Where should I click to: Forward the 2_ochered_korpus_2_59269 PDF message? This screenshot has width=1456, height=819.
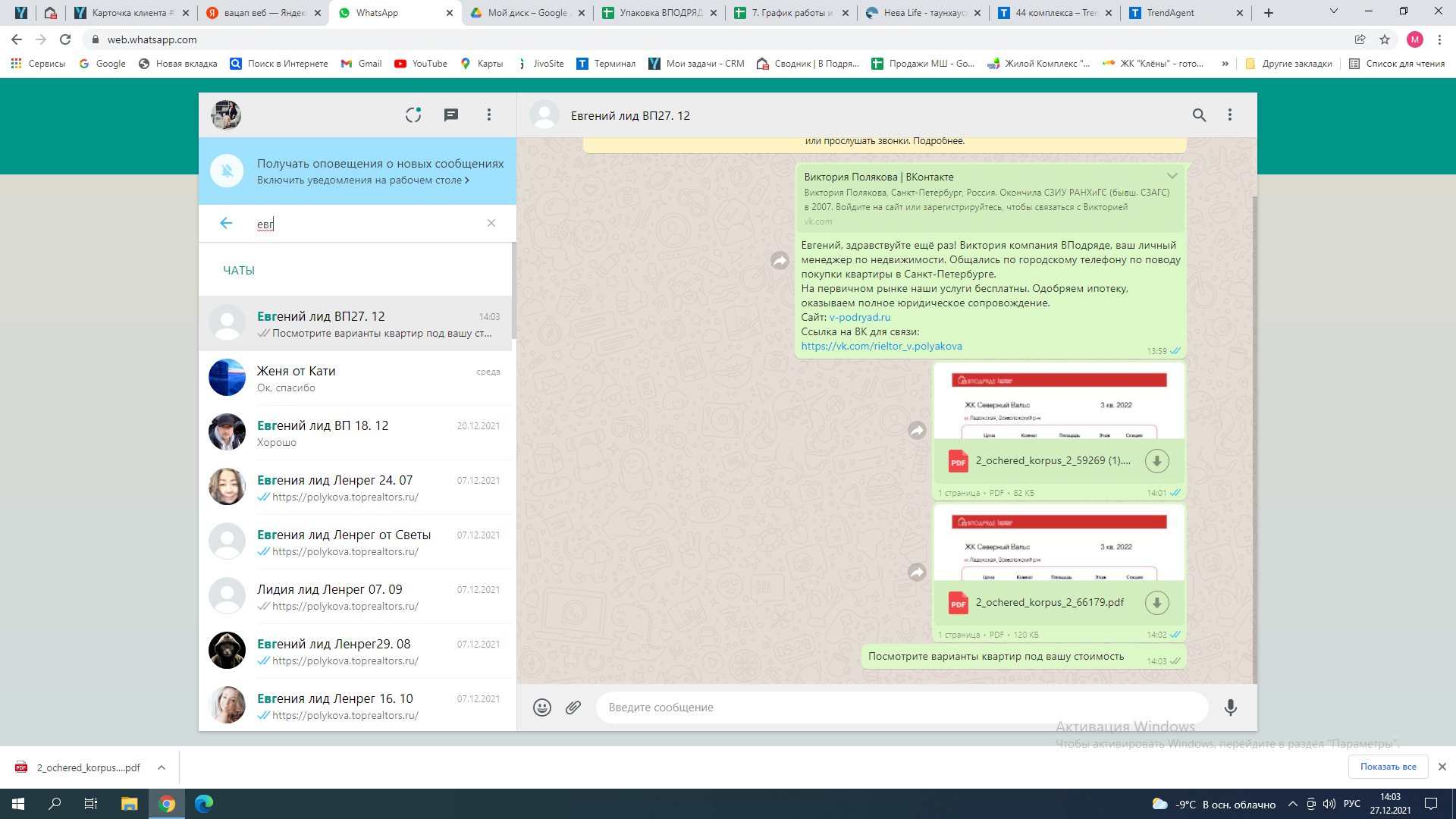tap(917, 431)
